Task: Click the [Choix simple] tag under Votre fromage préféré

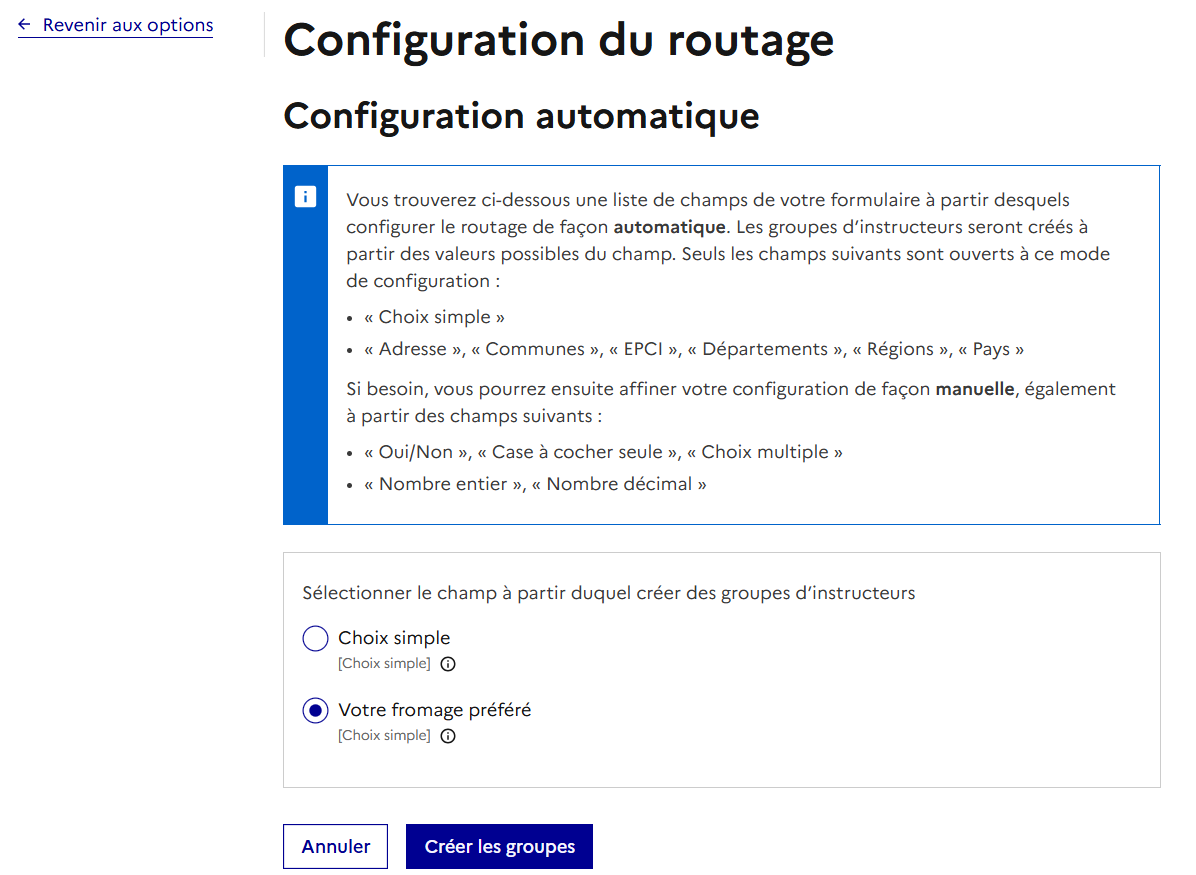Action: click(x=384, y=736)
